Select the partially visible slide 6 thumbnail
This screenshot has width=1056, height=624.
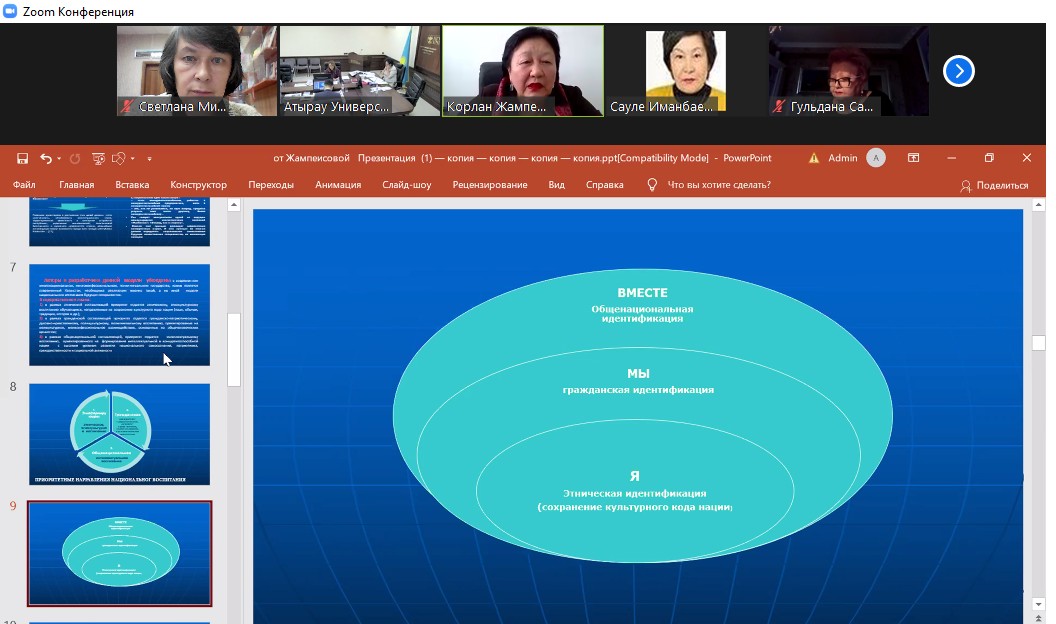pos(119,222)
